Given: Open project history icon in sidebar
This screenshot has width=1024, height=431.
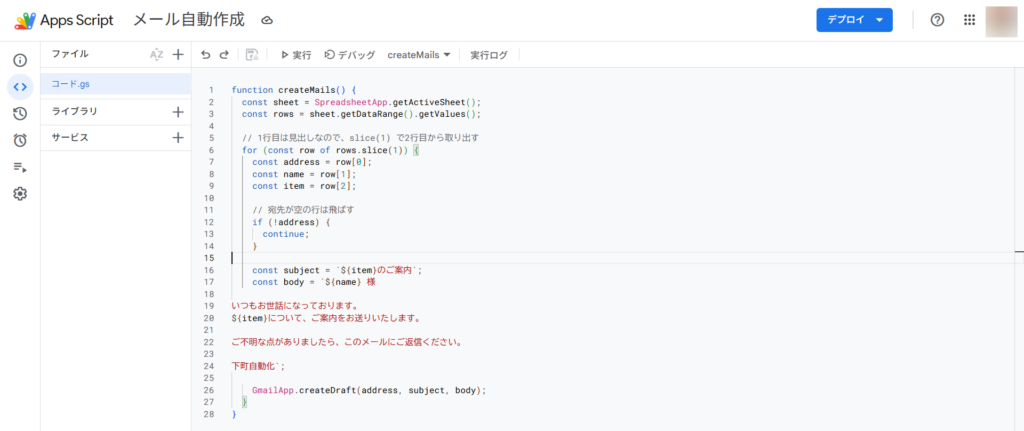Looking at the screenshot, I should [20, 114].
